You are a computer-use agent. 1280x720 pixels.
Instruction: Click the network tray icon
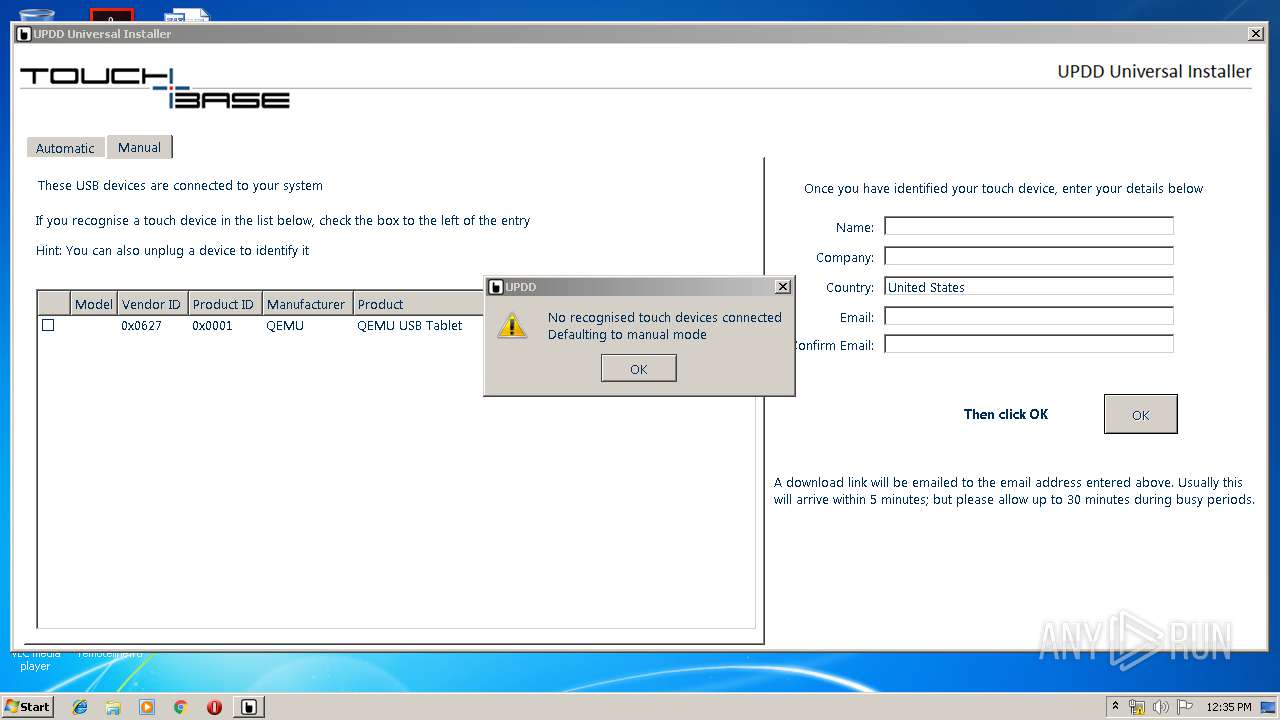(1137, 707)
